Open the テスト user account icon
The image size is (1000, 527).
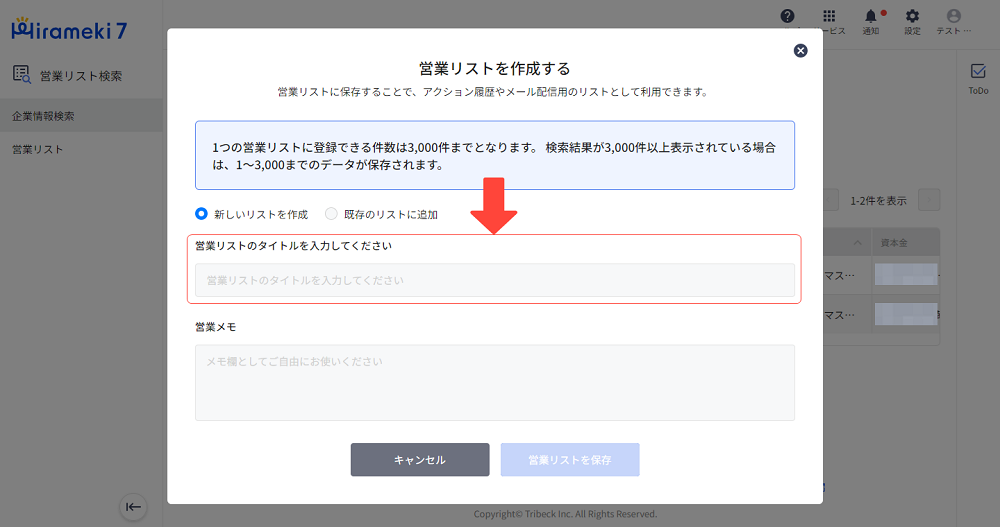(x=953, y=16)
